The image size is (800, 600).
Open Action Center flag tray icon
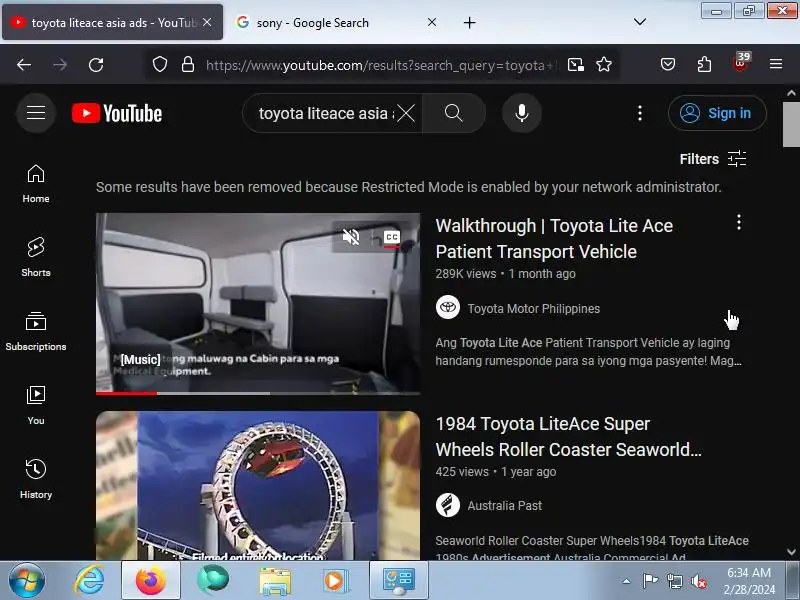[x=650, y=581]
